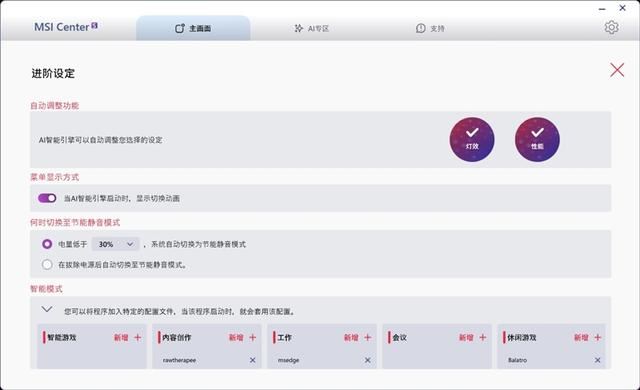
Task: Go to the 支持 tab
Action: coord(430,28)
